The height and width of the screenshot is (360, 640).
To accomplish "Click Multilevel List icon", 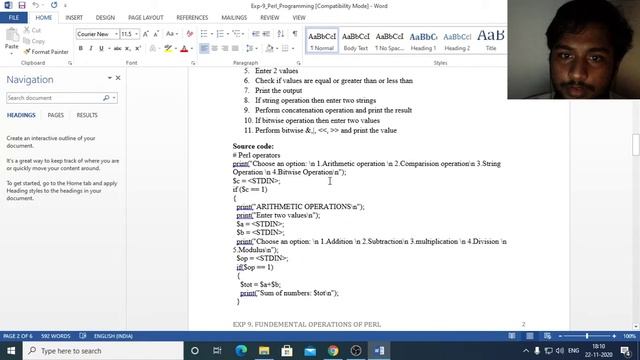I will click(236, 34).
